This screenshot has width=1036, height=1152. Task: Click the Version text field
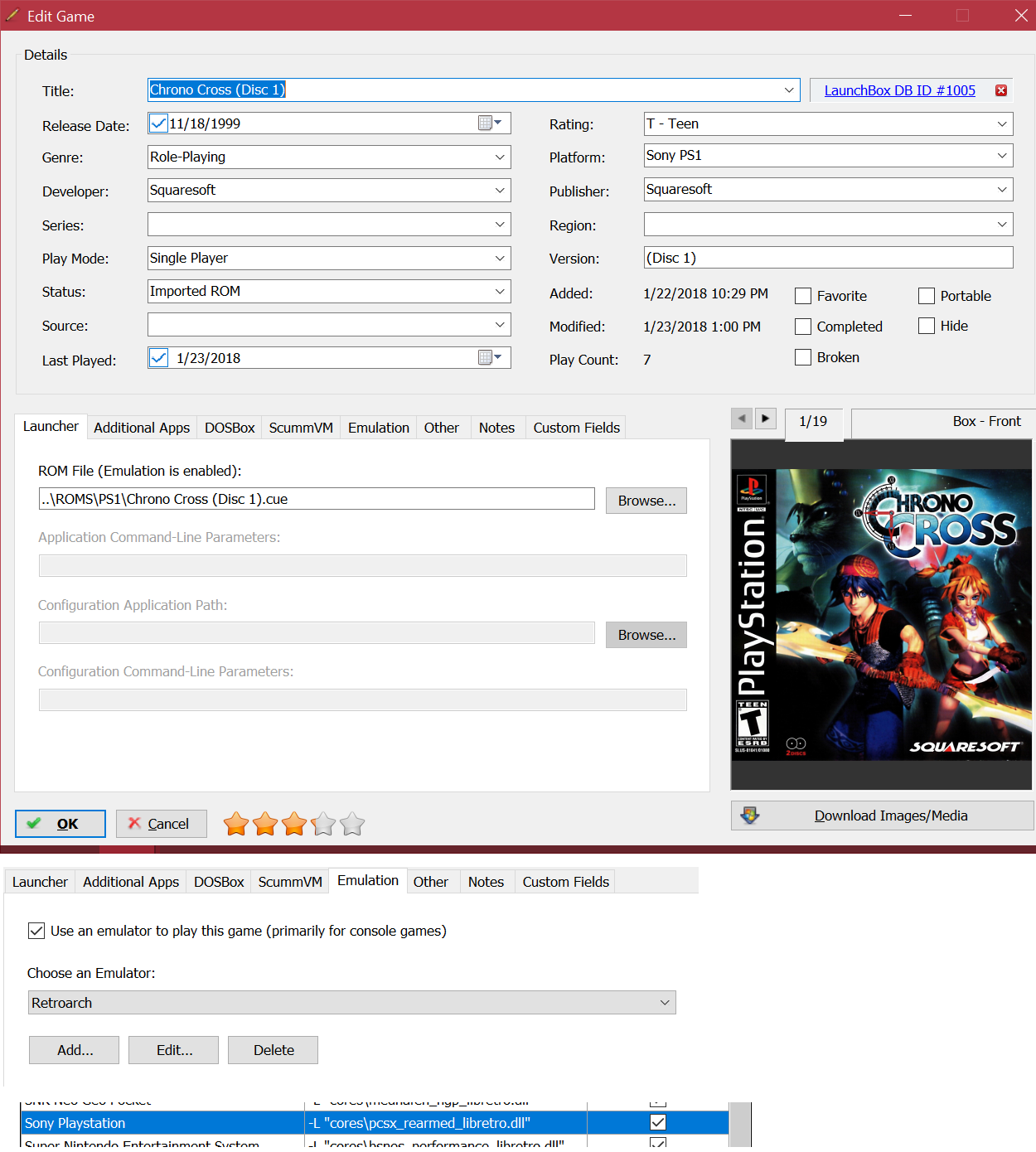(829, 258)
